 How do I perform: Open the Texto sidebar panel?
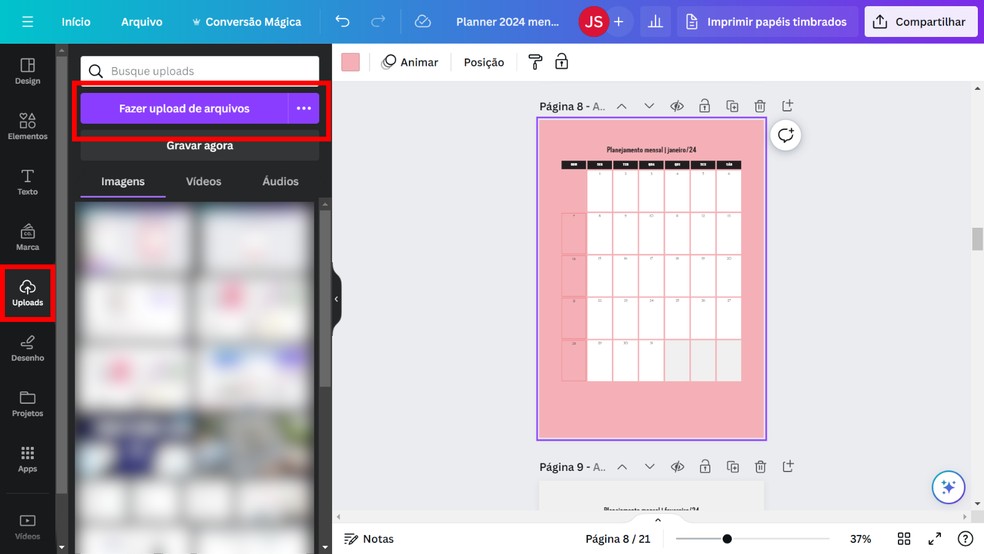[x=28, y=182]
